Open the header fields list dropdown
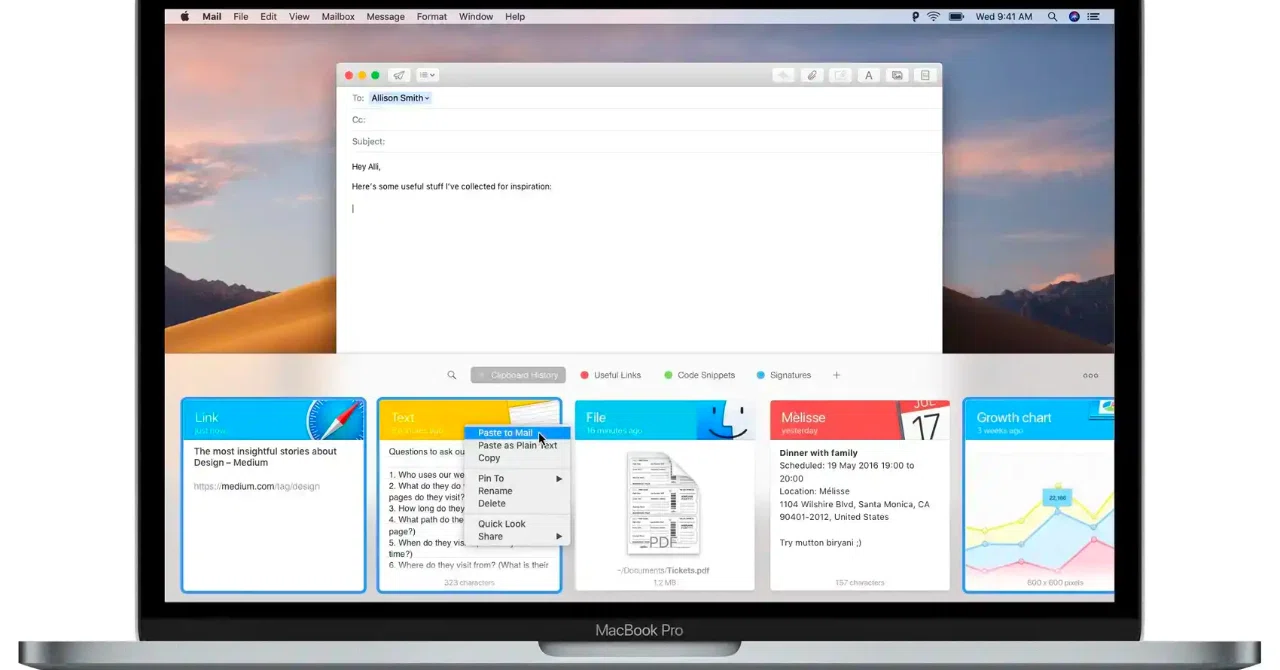The image size is (1280, 670). 427,75
